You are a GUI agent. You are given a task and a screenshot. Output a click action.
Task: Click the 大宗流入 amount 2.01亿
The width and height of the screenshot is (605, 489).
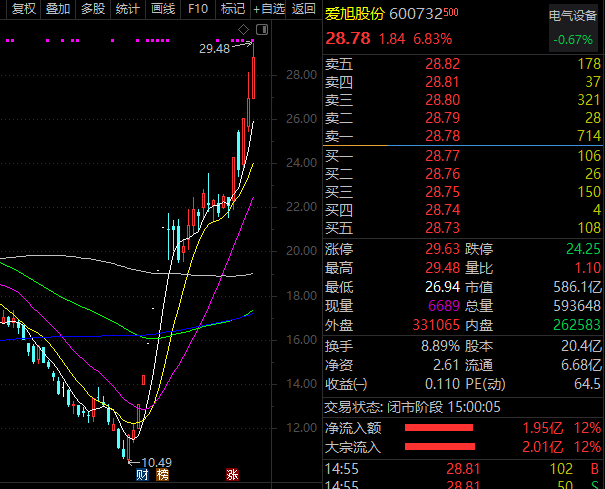pos(542,447)
